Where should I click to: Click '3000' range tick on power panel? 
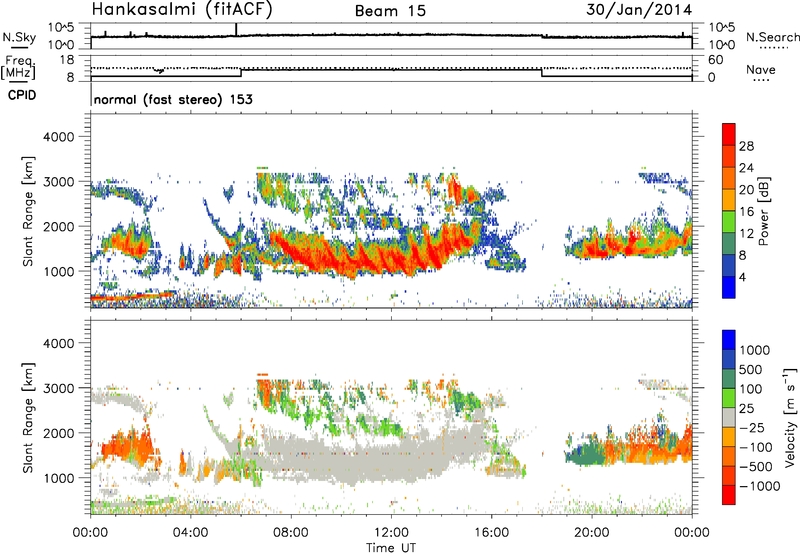[58, 182]
